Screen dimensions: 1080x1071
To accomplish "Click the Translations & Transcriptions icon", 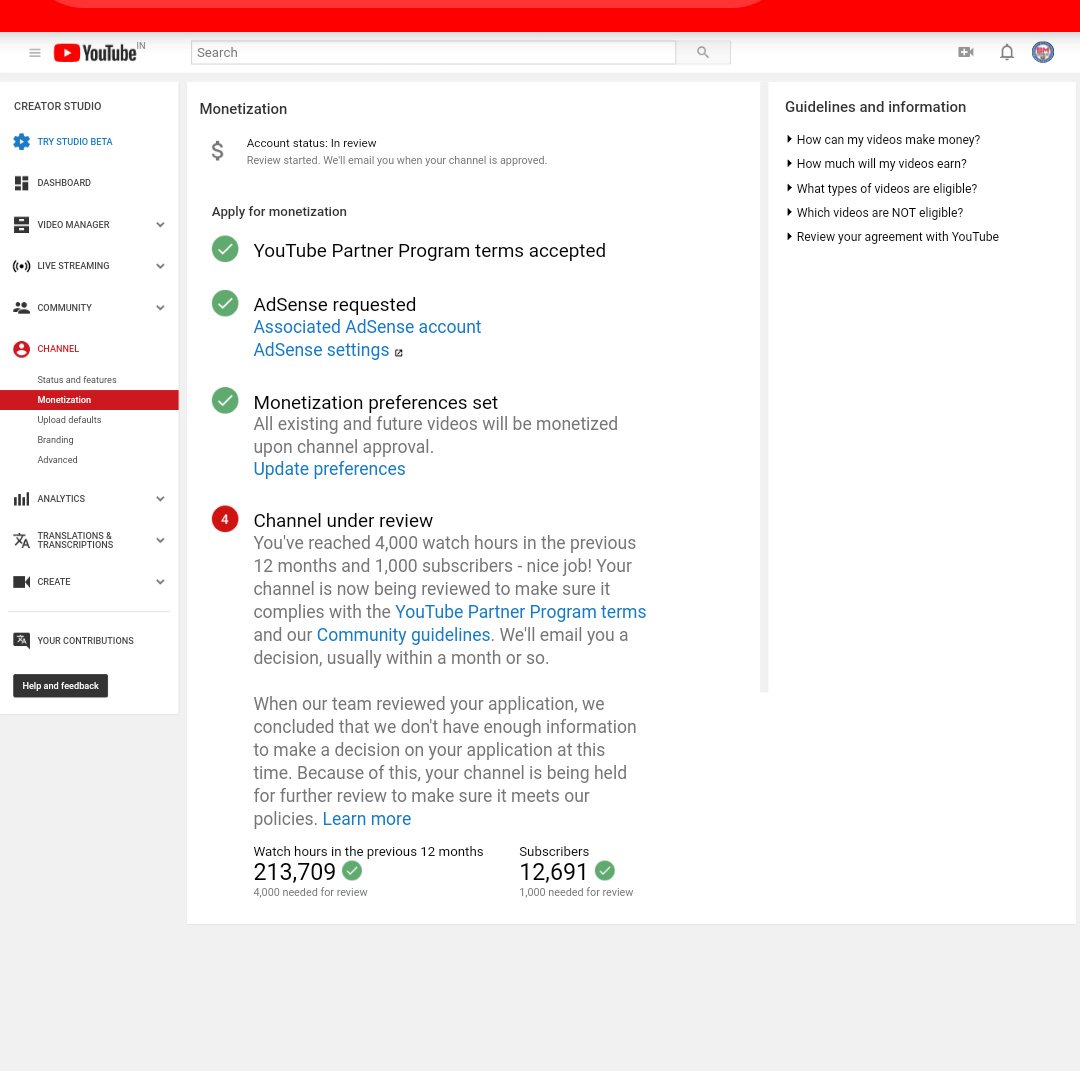I will coord(21,541).
